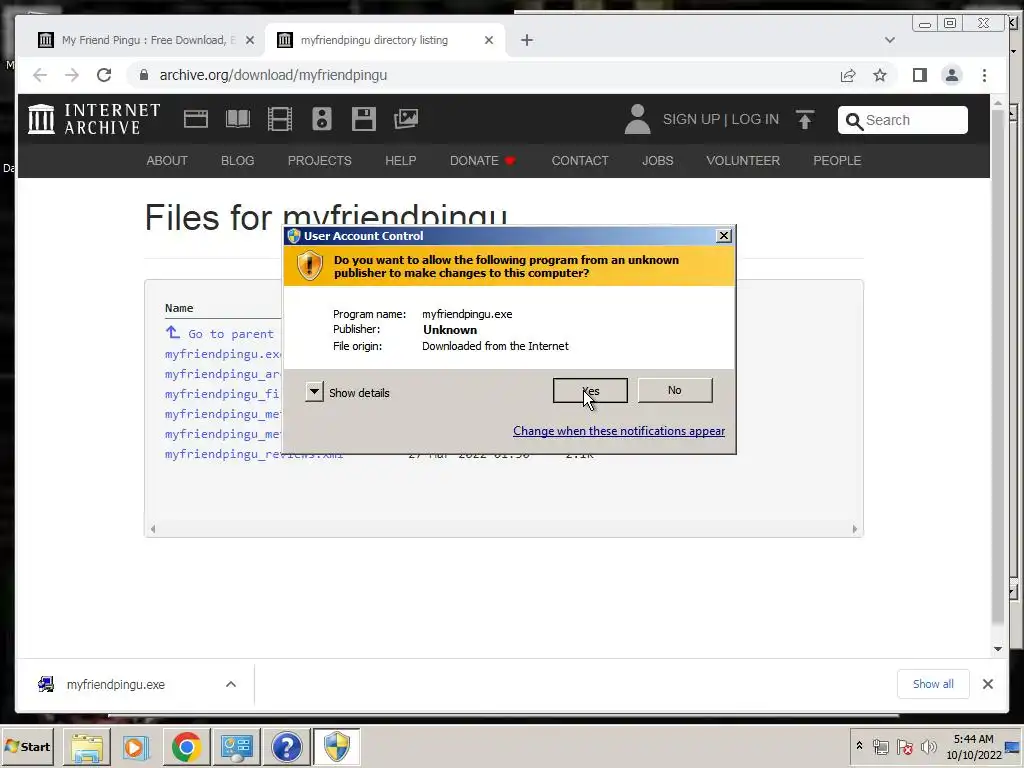Open the CONTACT menu item
This screenshot has width=1024, height=768.
point(580,161)
